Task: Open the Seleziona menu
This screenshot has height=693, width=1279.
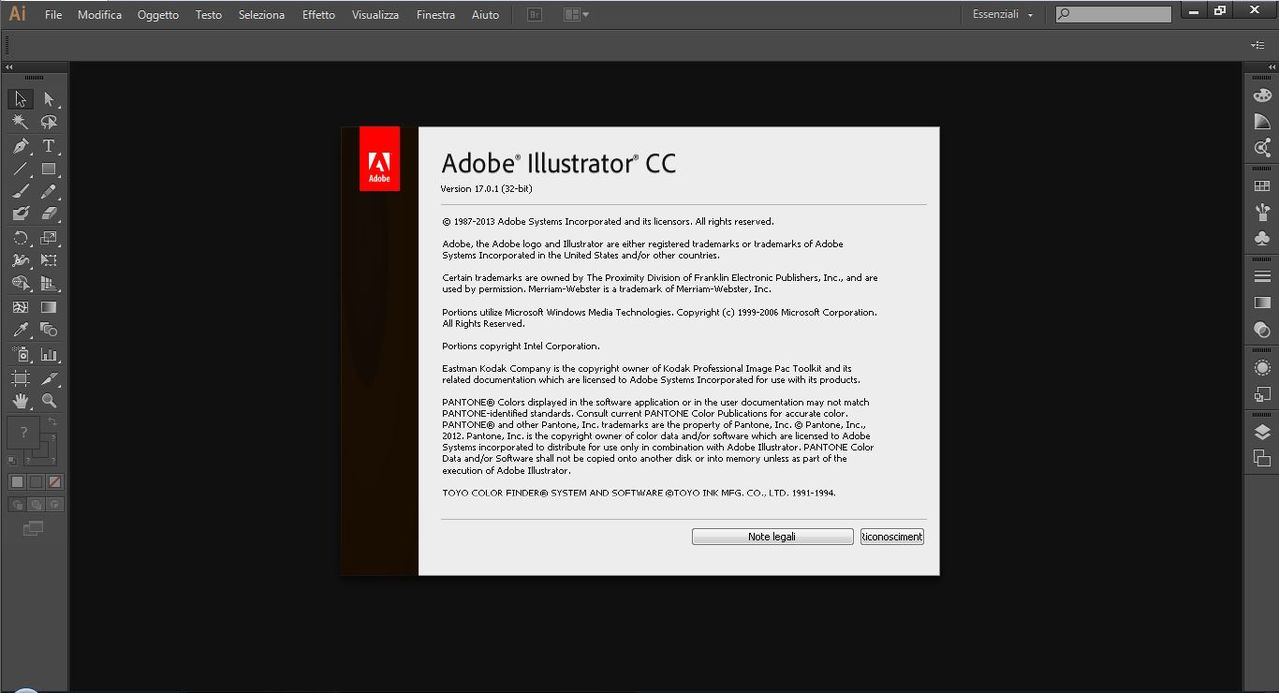Action: (262, 15)
